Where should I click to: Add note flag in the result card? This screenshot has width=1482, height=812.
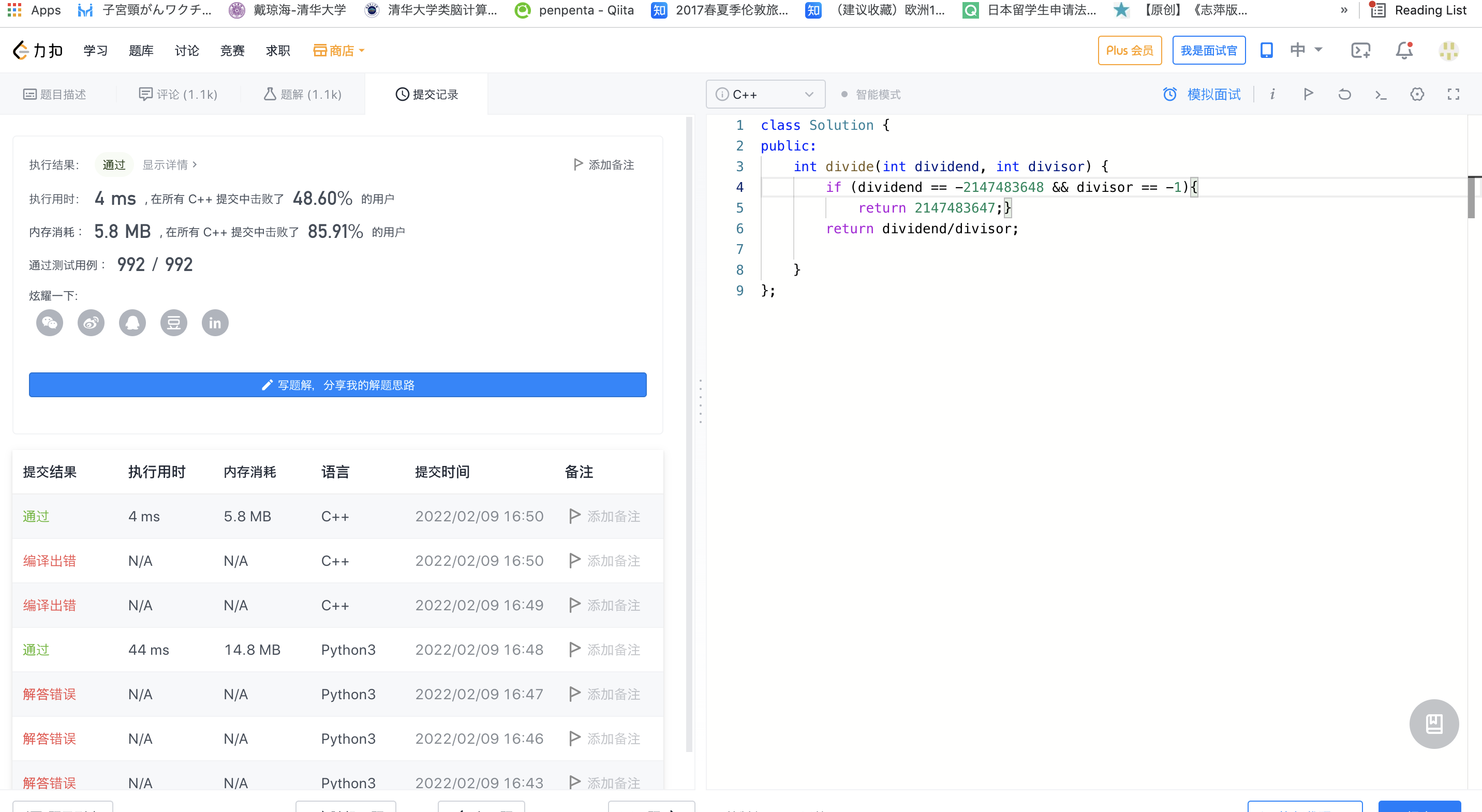tap(603, 165)
